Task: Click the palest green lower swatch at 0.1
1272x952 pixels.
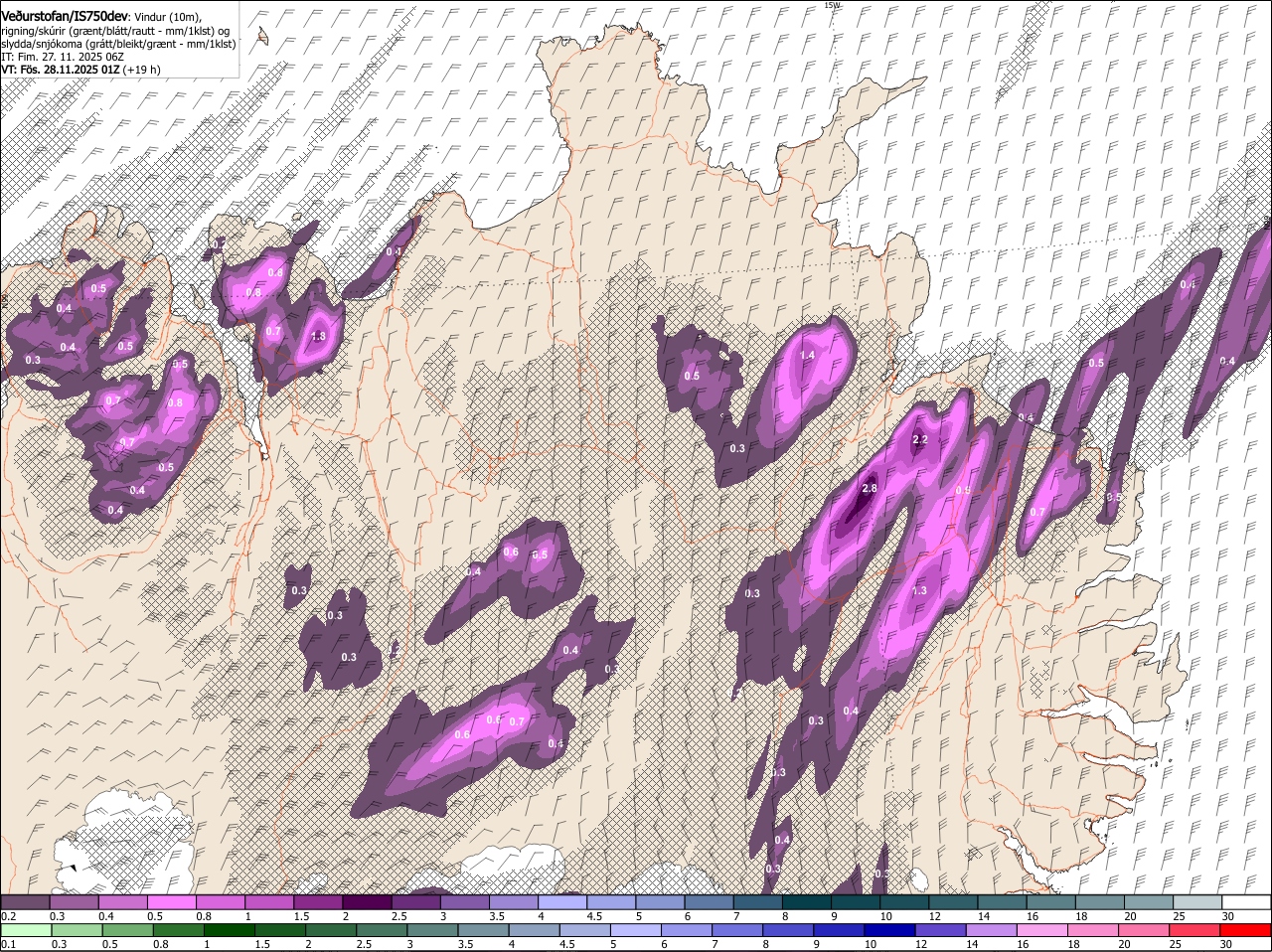Action: pos(27,930)
